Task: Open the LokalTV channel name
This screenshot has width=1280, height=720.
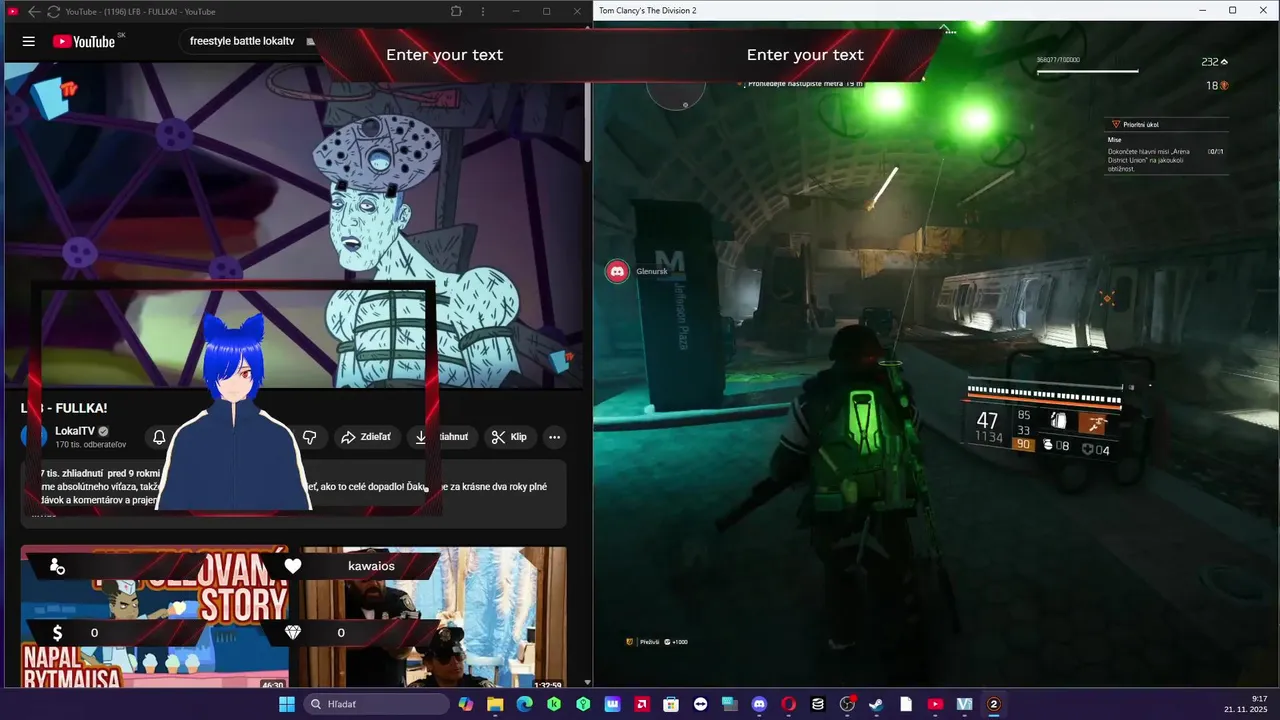Action: 76,431
